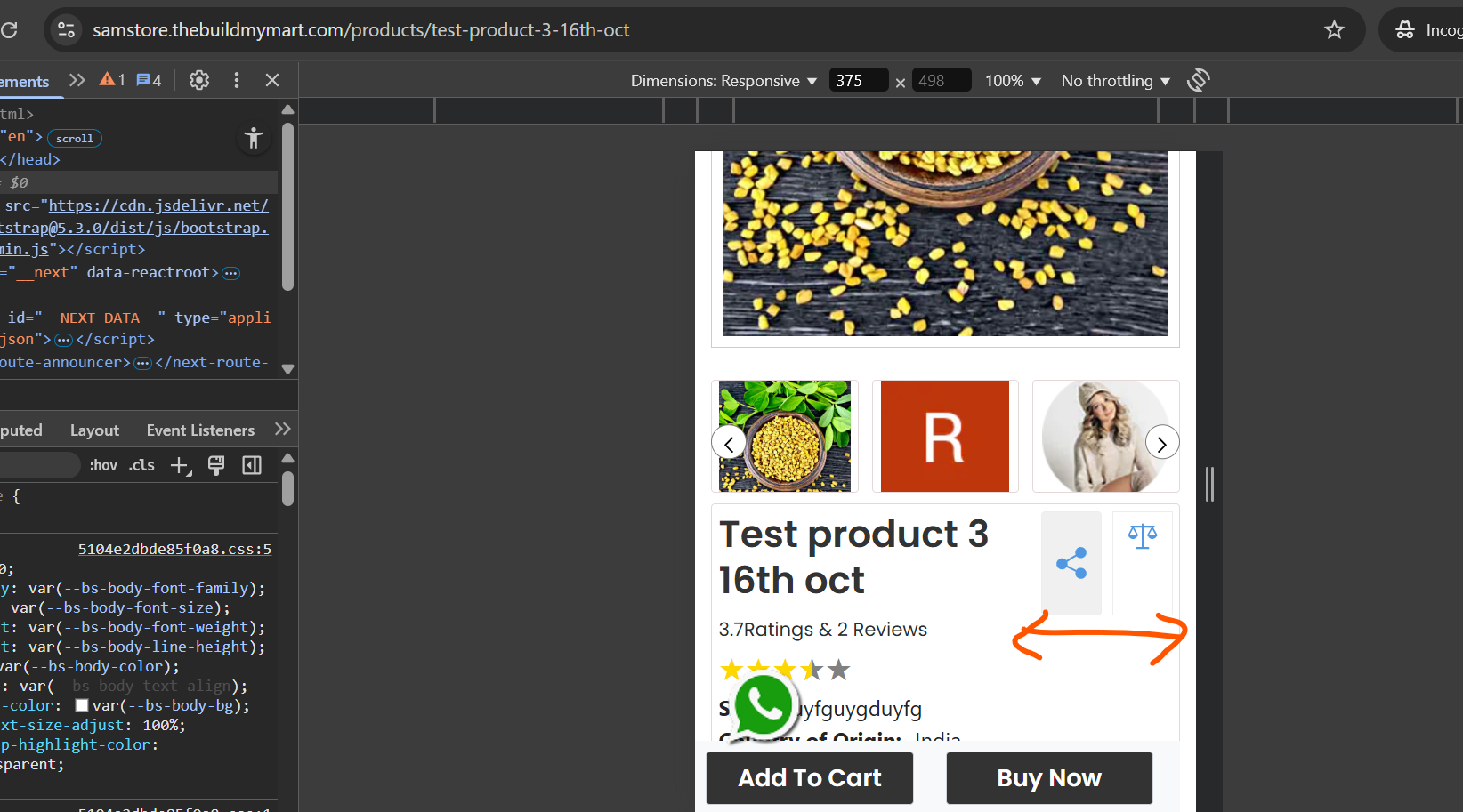
Task: Click the Add To Cart button
Action: (810, 778)
